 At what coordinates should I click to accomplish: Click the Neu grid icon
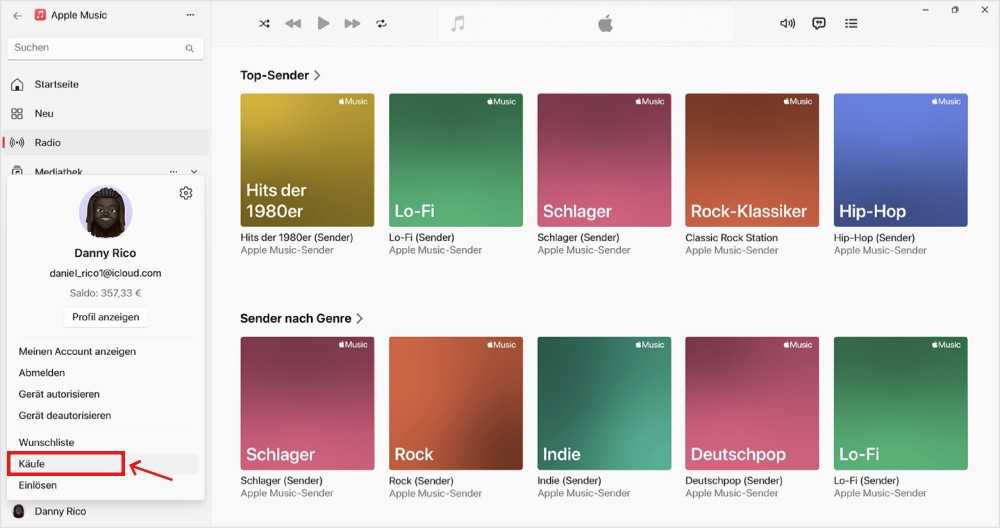click(17, 114)
